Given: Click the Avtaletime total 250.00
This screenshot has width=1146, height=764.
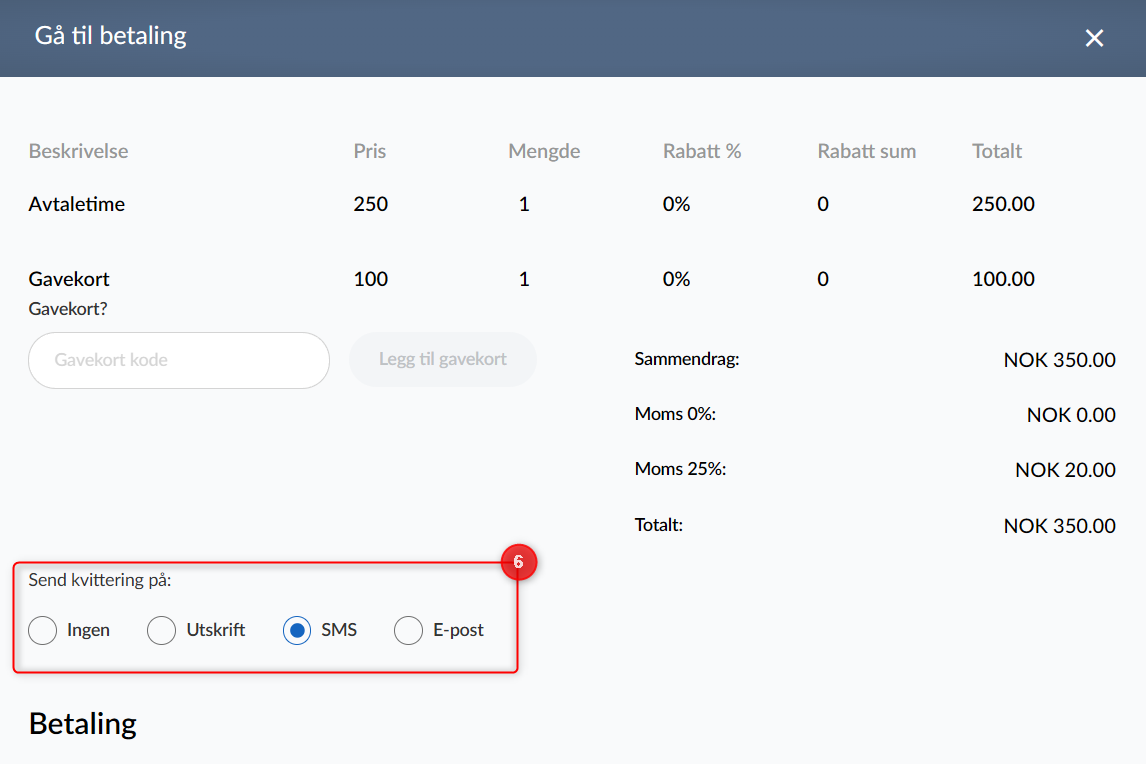Looking at the screenshot, I should pyautogui.click(x=1003, y=204).
